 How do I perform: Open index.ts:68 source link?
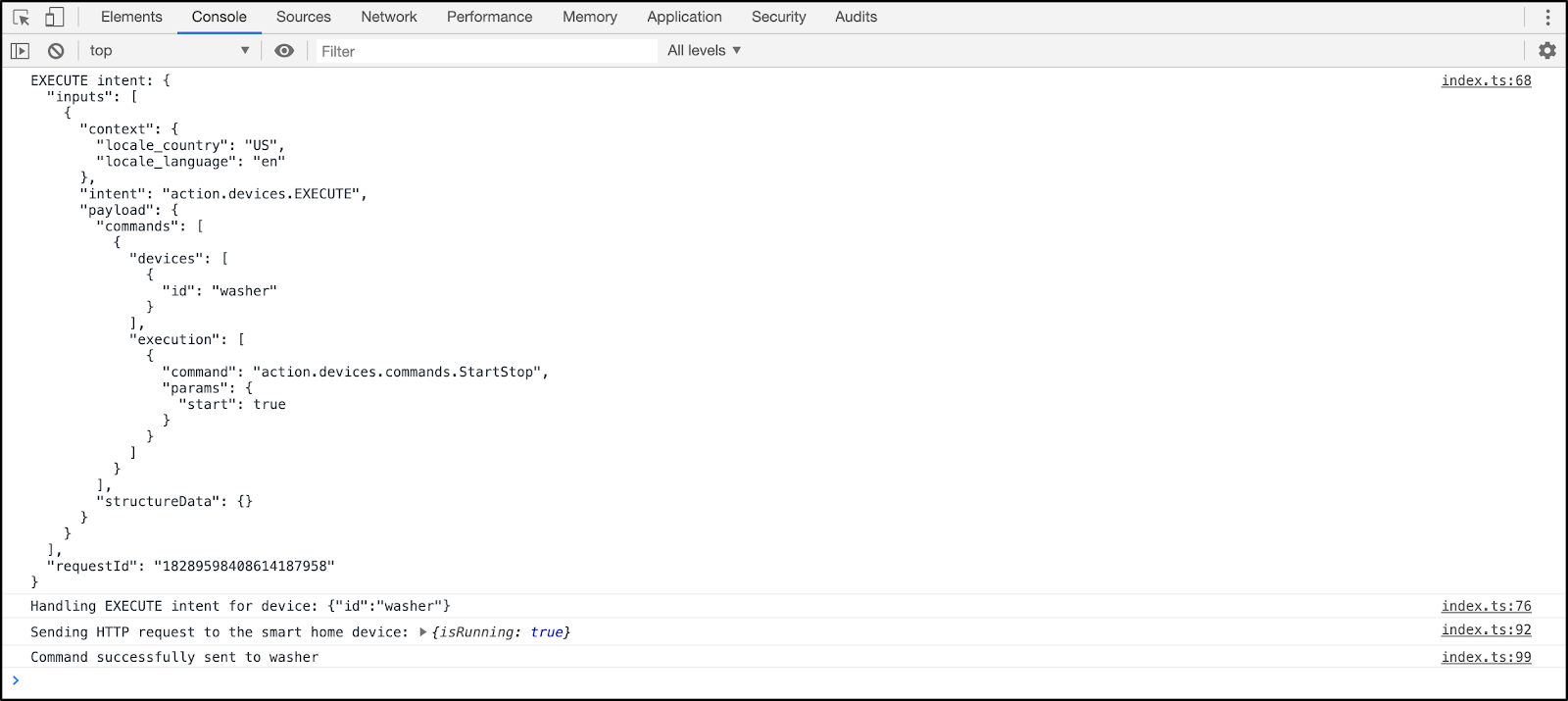[1486, 80]
